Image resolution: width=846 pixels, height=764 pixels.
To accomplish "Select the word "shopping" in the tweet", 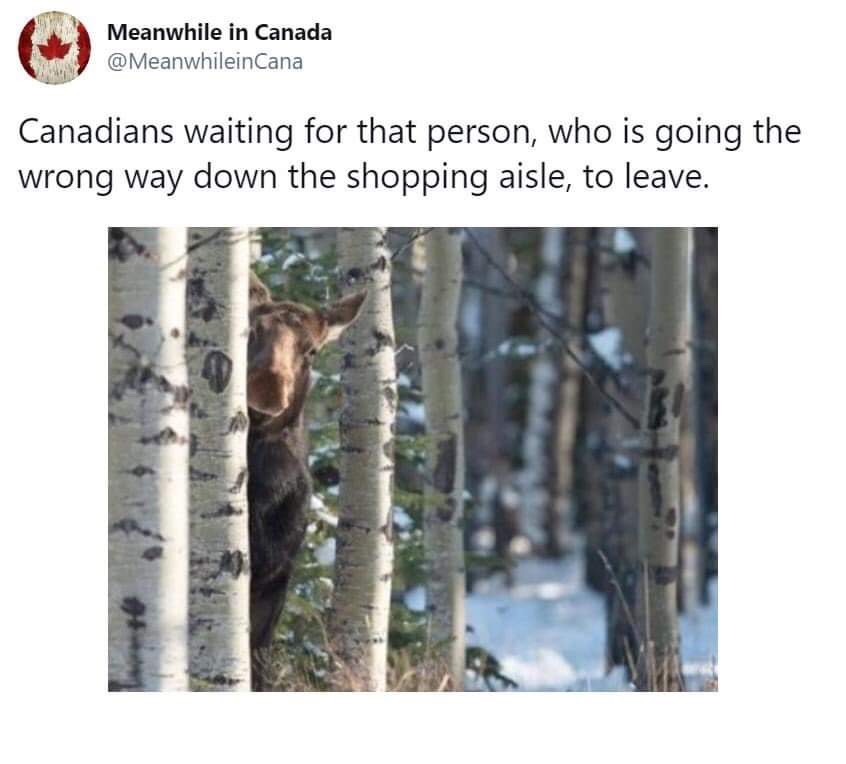I will click(x=417, y=178).
